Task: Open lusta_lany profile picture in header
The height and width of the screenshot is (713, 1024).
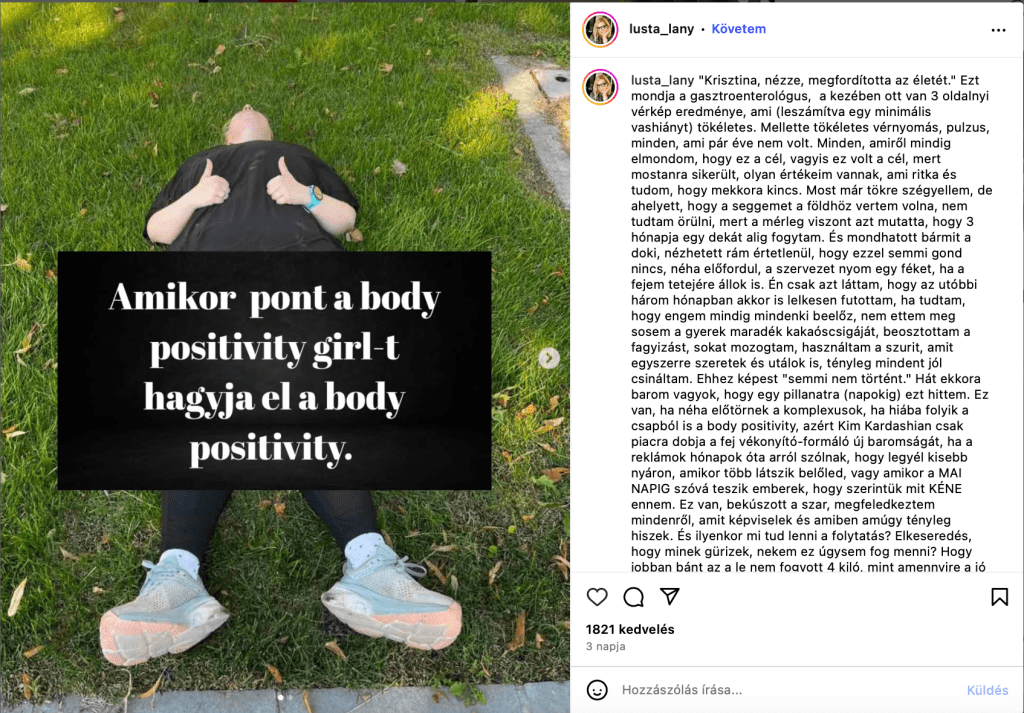Action: (x=600, y=29)
